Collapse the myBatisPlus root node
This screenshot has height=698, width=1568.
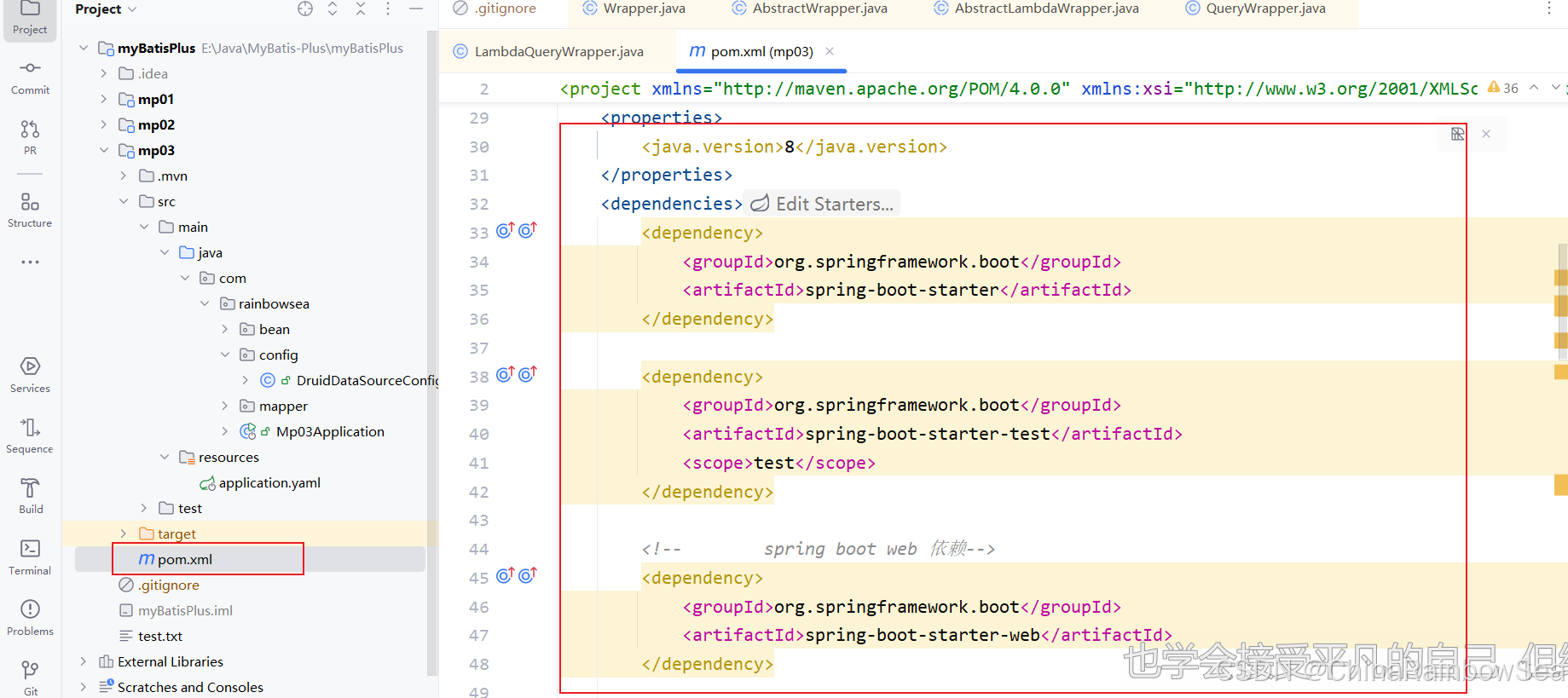84,48
